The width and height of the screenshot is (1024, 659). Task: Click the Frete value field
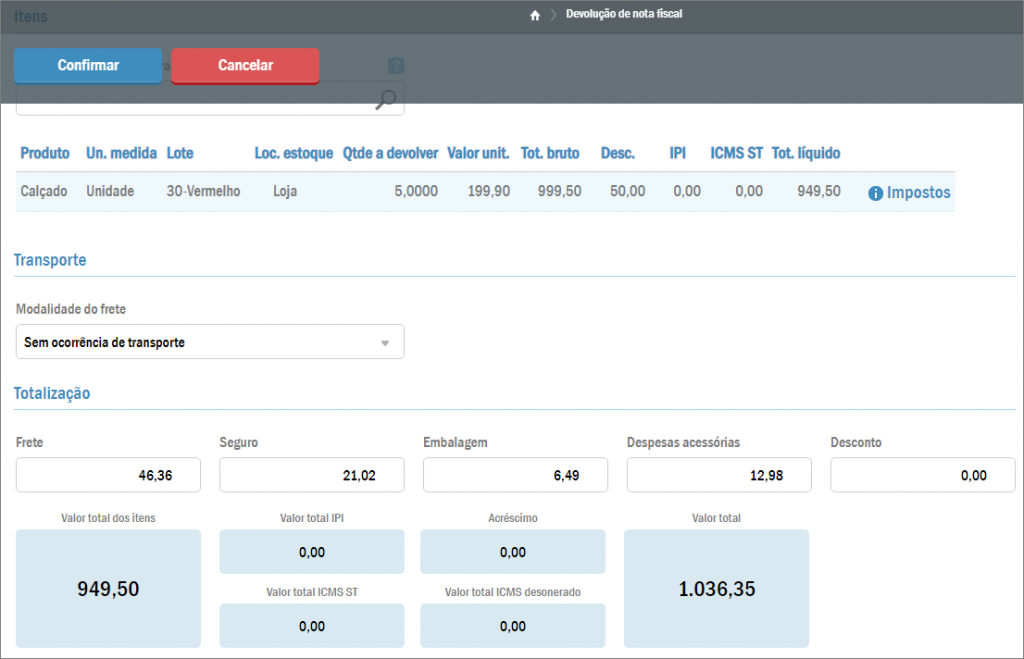tap(108, 476)
